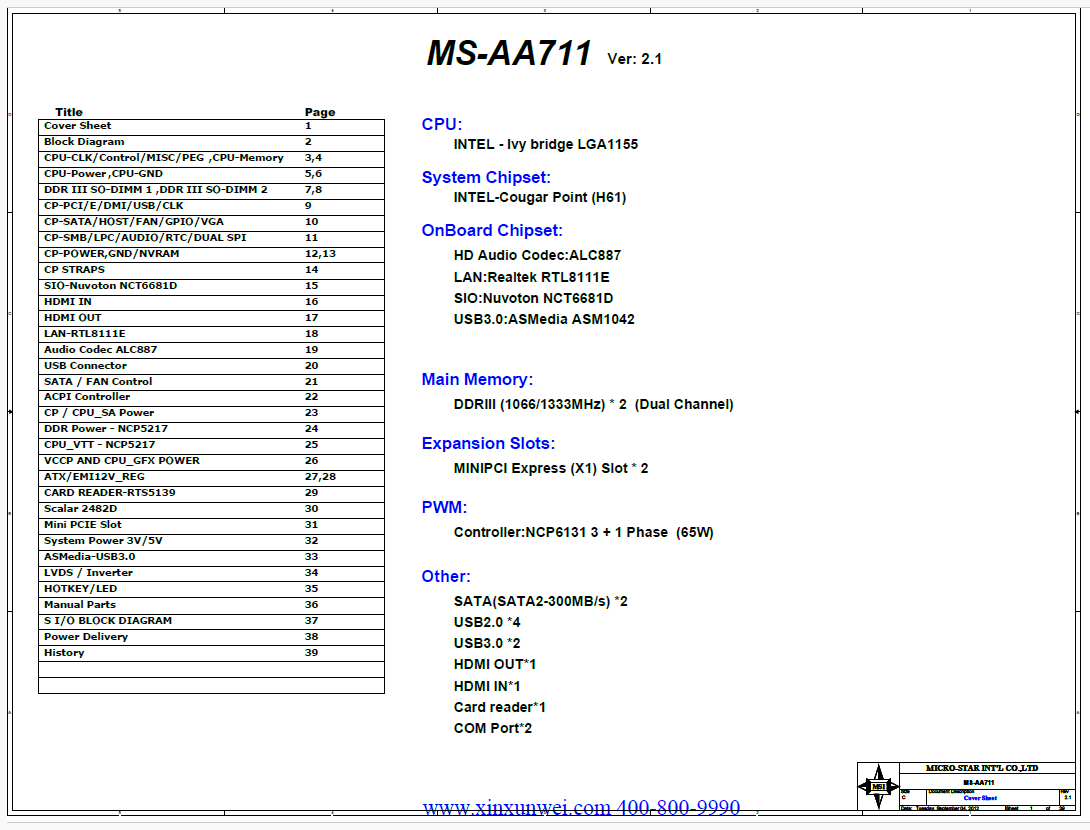1090x830 pixels.
Task: Select 'MINIPCI Express (X1) Slot * 2'
Action: click(551, 469)
